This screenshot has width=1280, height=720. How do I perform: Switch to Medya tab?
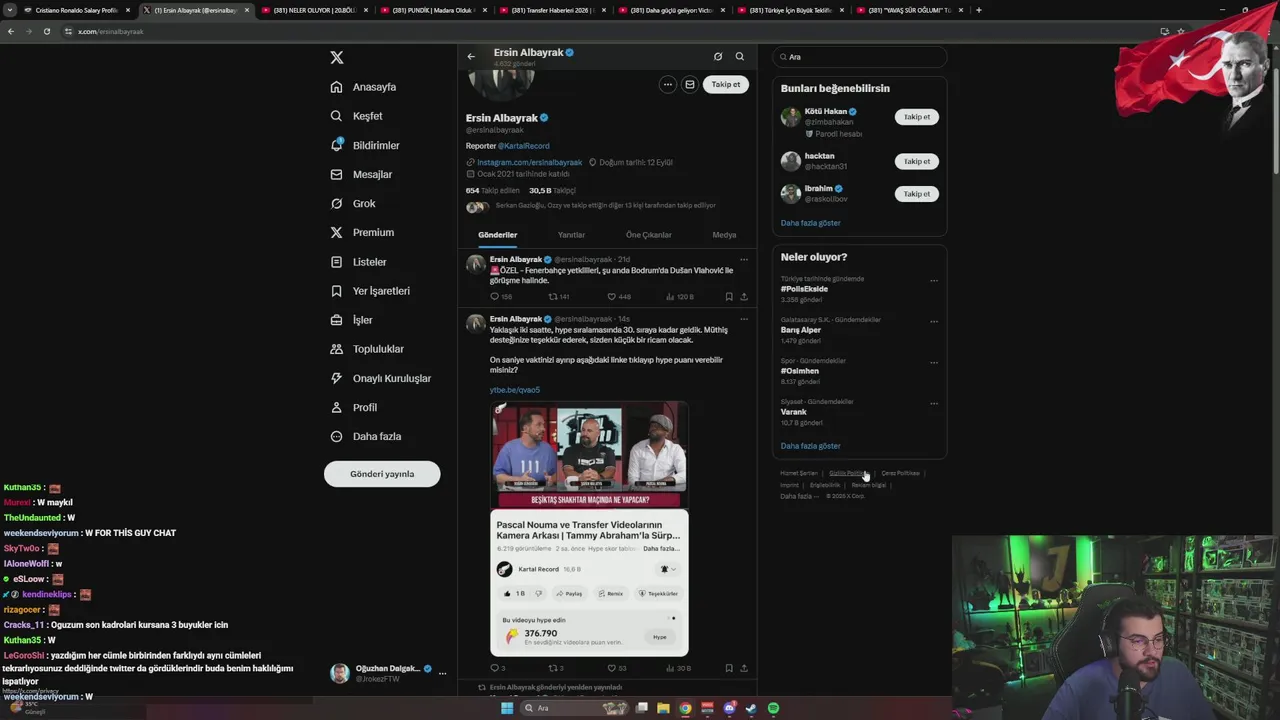click(724, 235)
